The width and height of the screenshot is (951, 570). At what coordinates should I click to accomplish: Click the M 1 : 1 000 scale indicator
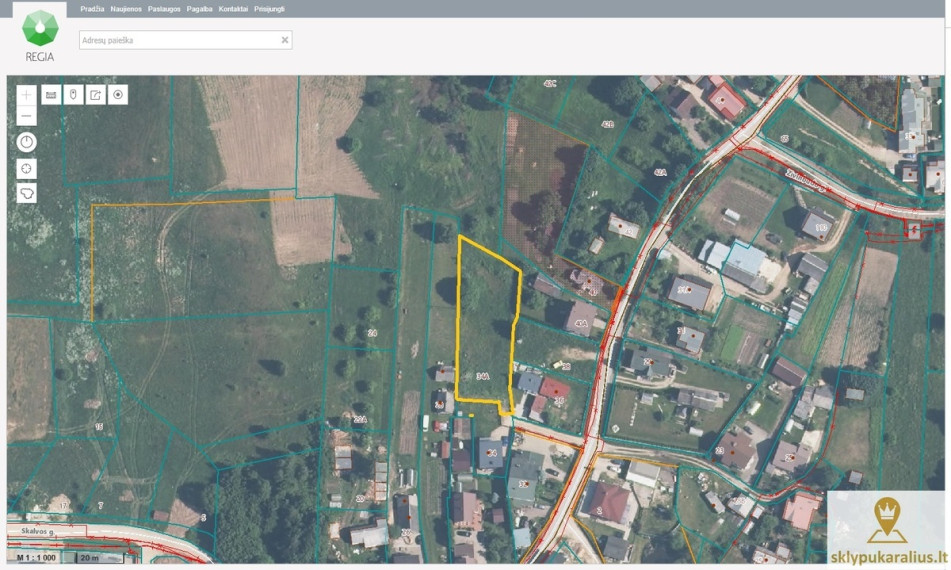pos(36,557)
